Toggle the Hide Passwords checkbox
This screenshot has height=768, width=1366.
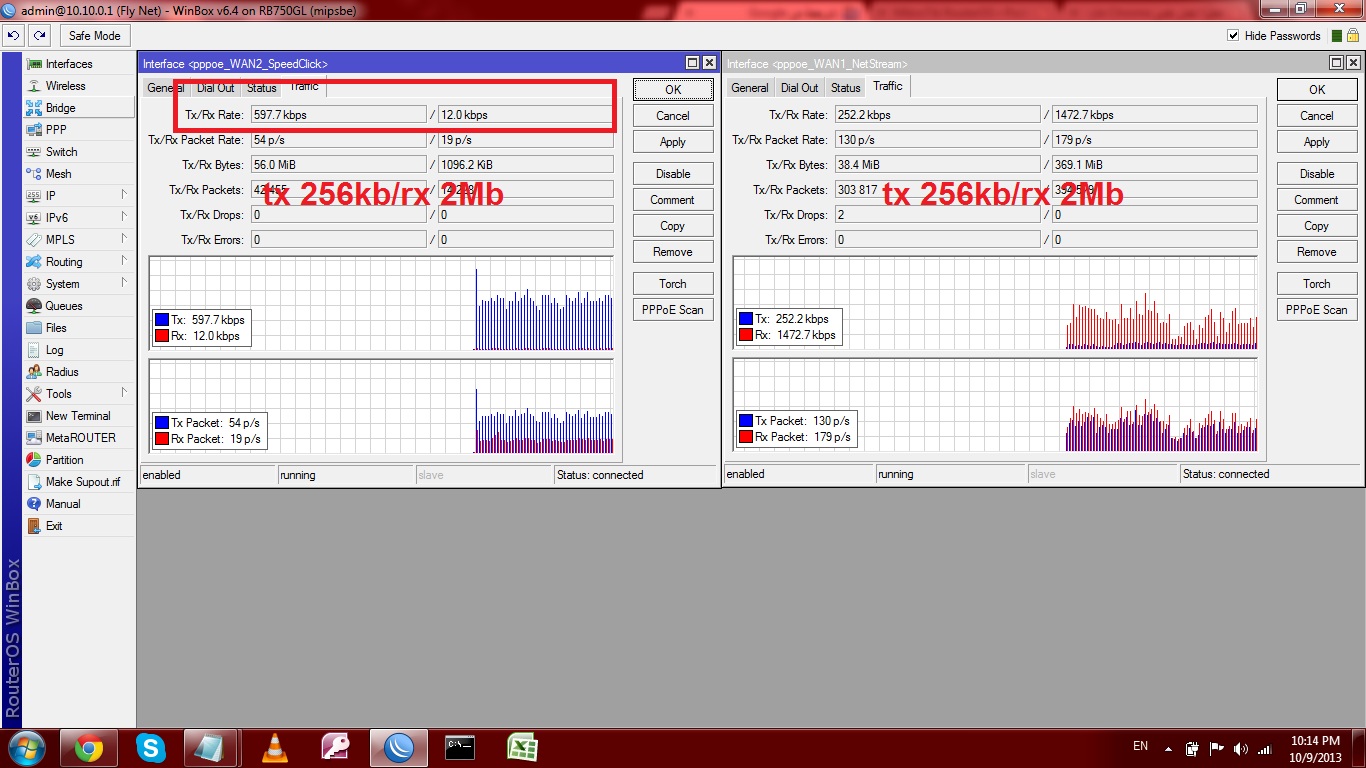(1233, 36)
